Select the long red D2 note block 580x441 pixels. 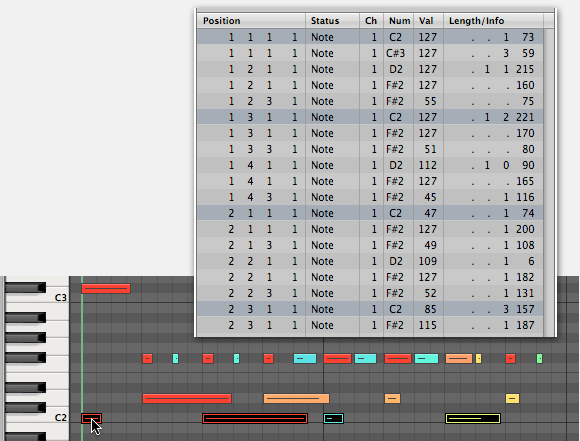187,398
